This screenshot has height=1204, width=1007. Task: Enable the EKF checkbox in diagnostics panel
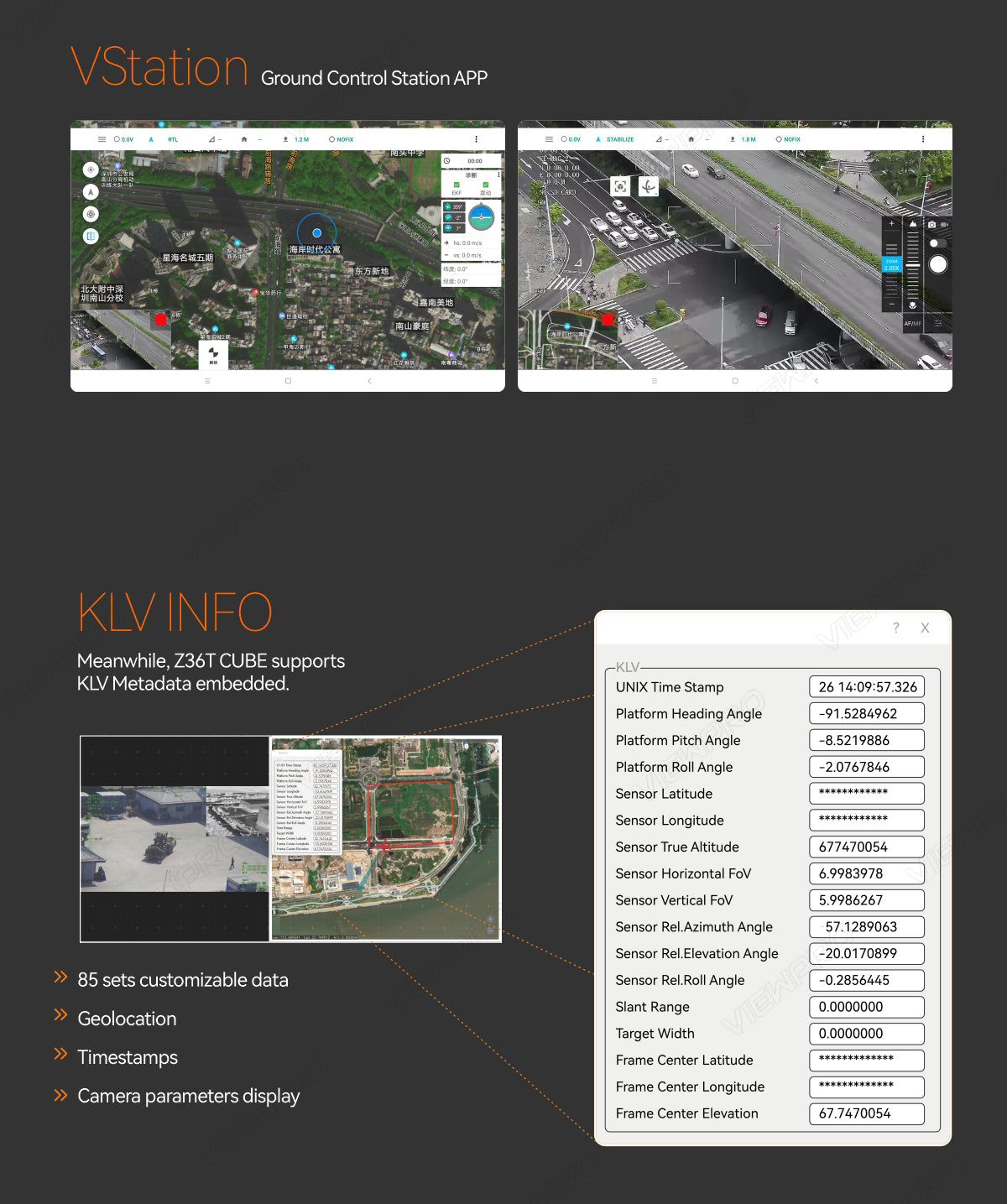tap(457, 185)
